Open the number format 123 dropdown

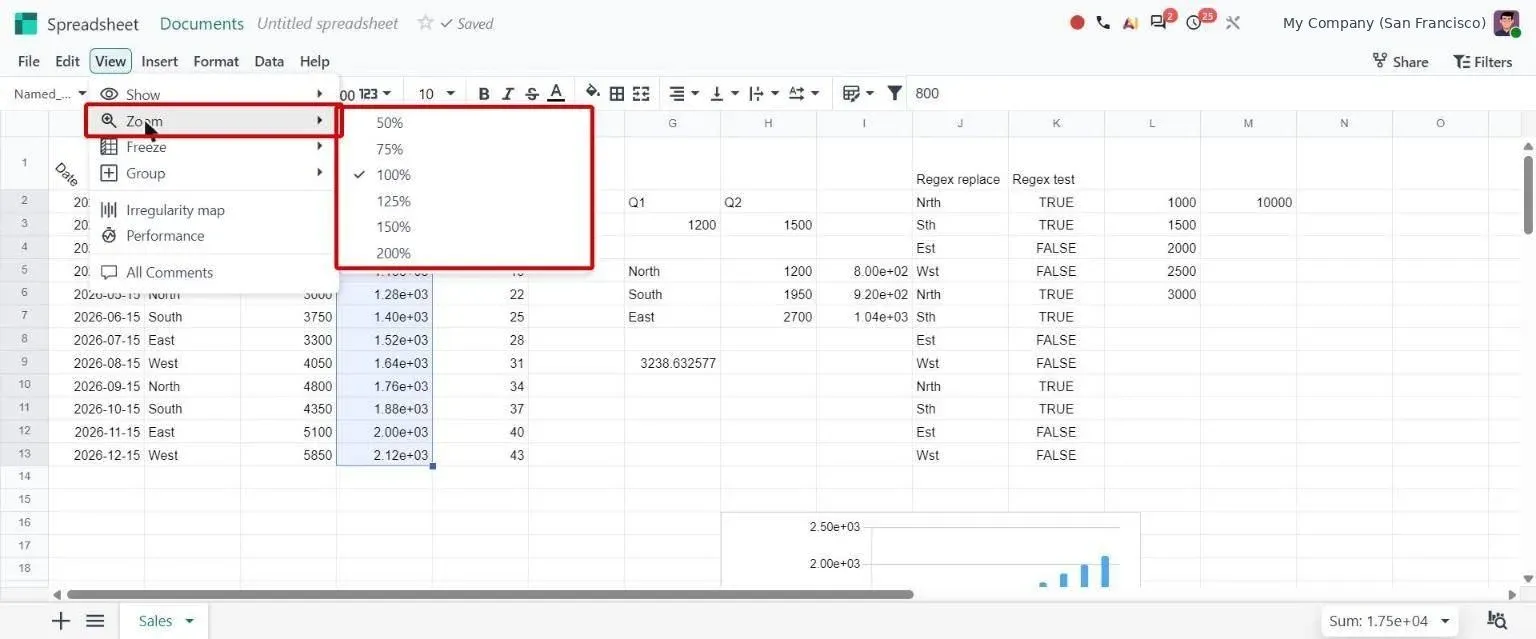coord(375,94)
